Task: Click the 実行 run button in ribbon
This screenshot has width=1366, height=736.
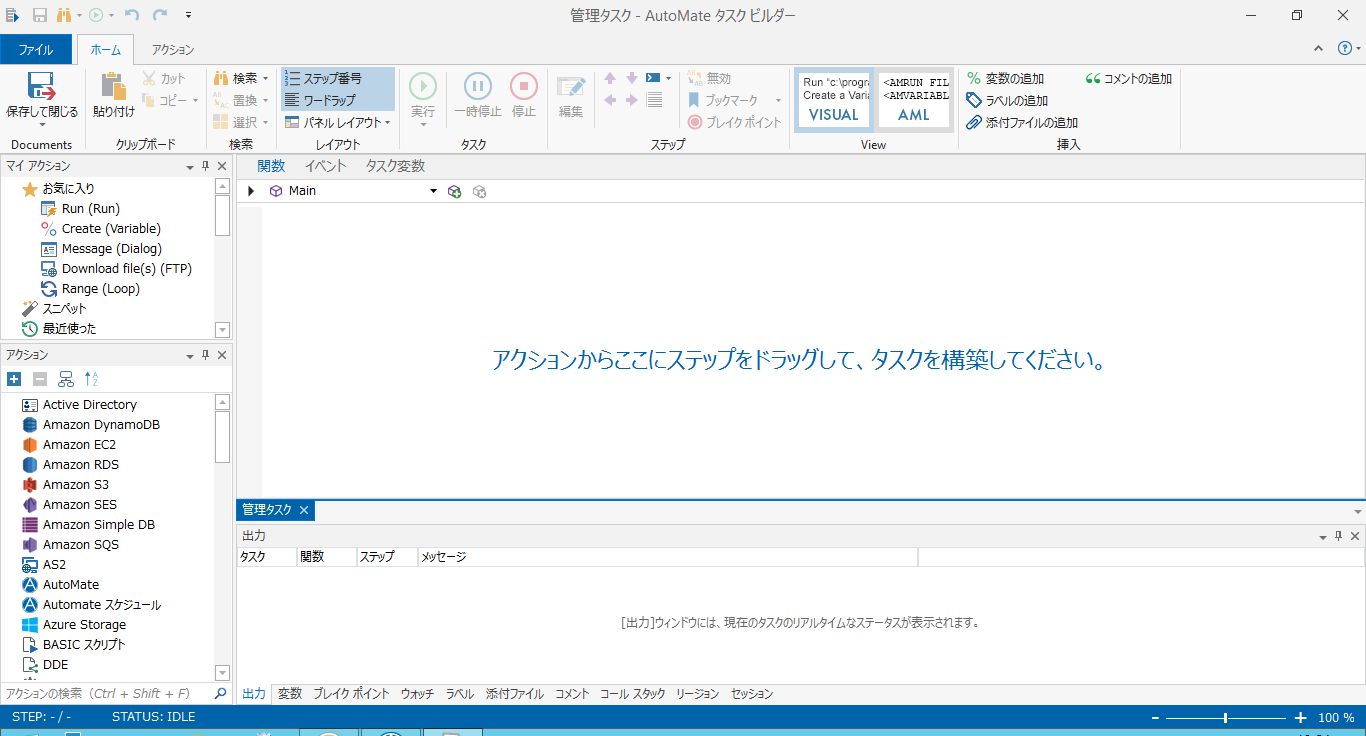Action: tap(423, 87)
